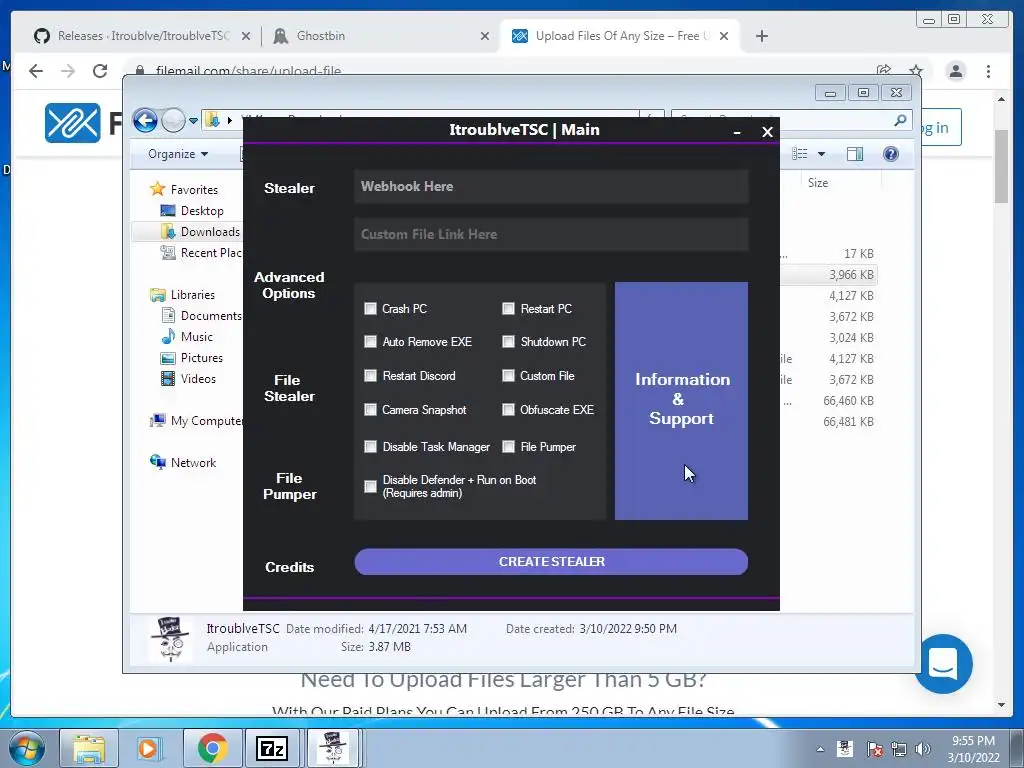Open the File Stealer sidebar section
Image resolution: width=1024 pixels, height=768 pixels.
tap(289, 388)
